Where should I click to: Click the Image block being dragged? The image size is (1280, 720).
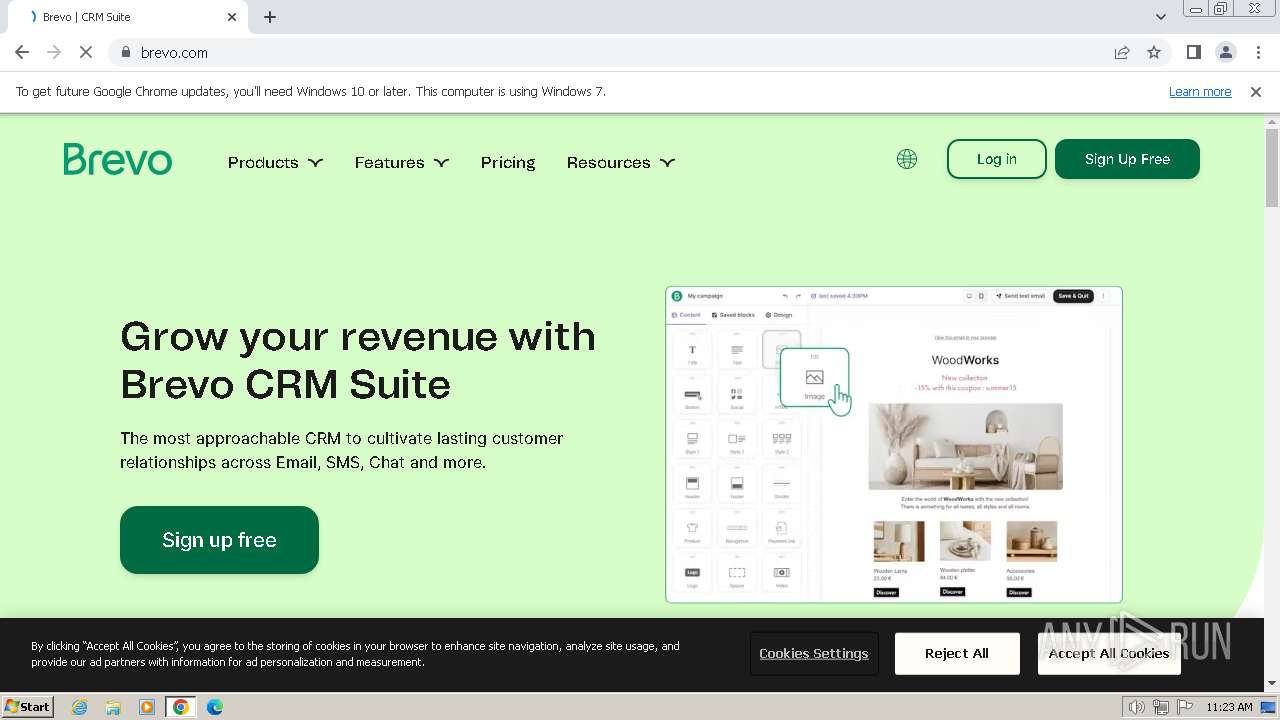814,378
